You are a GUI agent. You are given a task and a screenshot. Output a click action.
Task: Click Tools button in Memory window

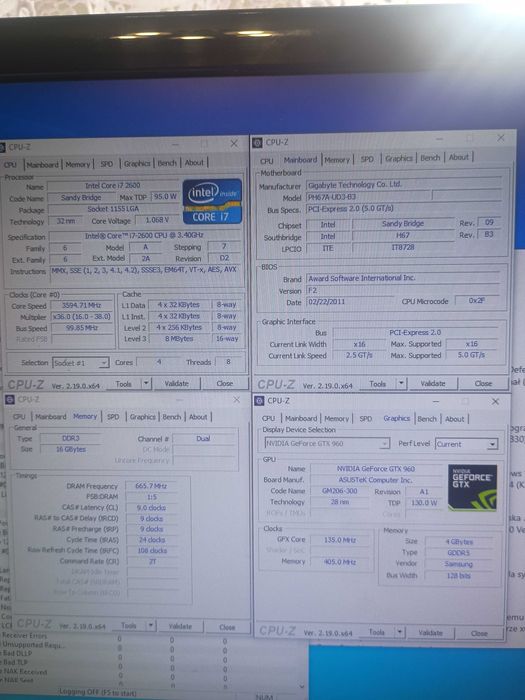[129, 626]
